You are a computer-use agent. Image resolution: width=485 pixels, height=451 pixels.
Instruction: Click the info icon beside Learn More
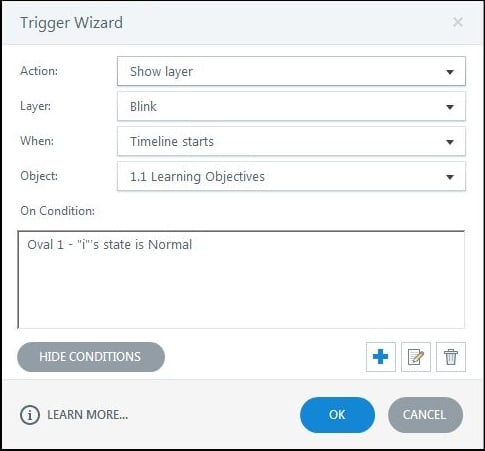[x=30, y=415]
